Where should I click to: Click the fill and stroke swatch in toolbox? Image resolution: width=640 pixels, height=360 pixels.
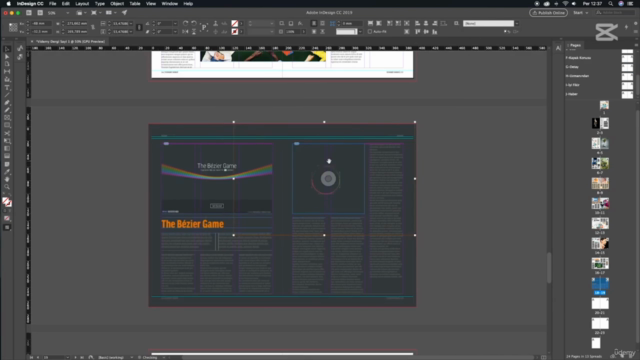click(x=6, y=202)
